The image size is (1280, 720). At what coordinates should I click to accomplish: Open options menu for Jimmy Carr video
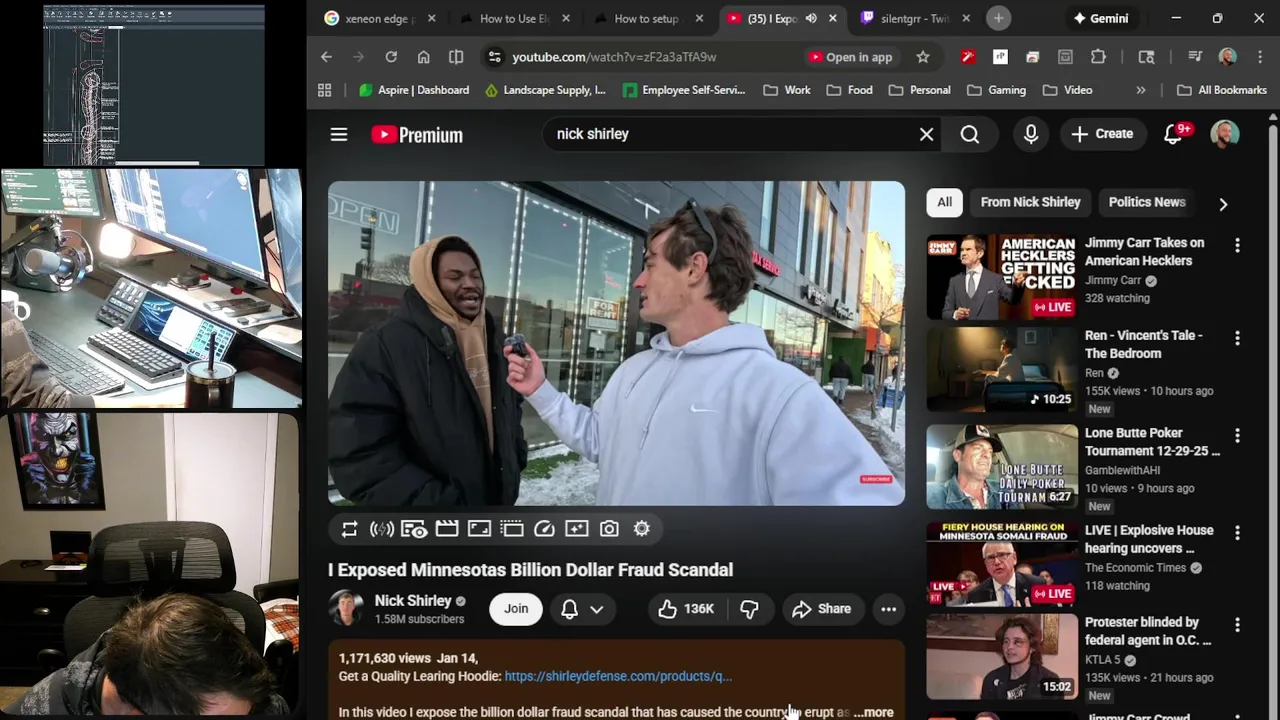click(x=1237, y=245)
